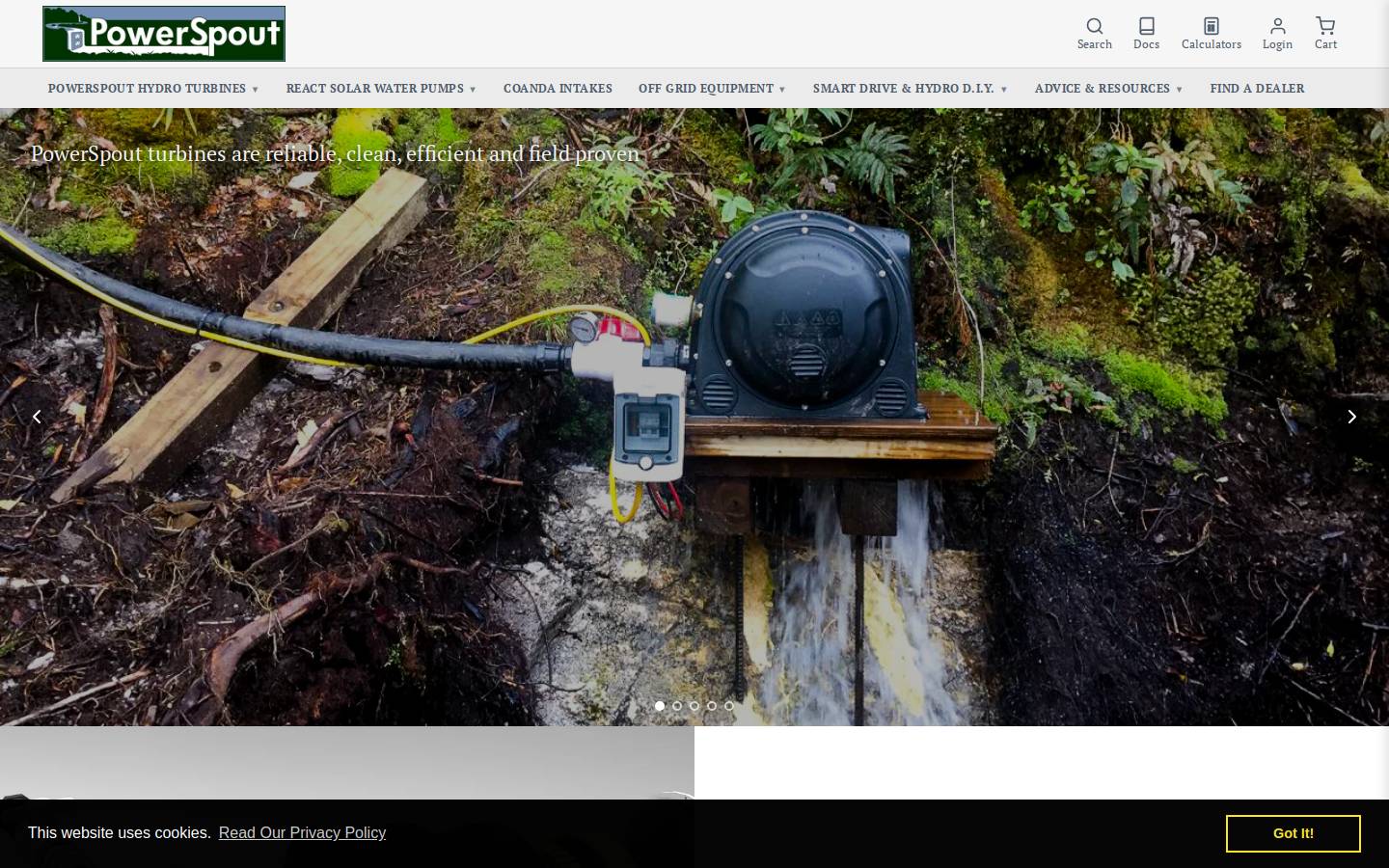Image resolution: width=1389 pixels, height=868 pixels.
Task: Open the Docs book icon
Action: click(x=1146, y=34)
